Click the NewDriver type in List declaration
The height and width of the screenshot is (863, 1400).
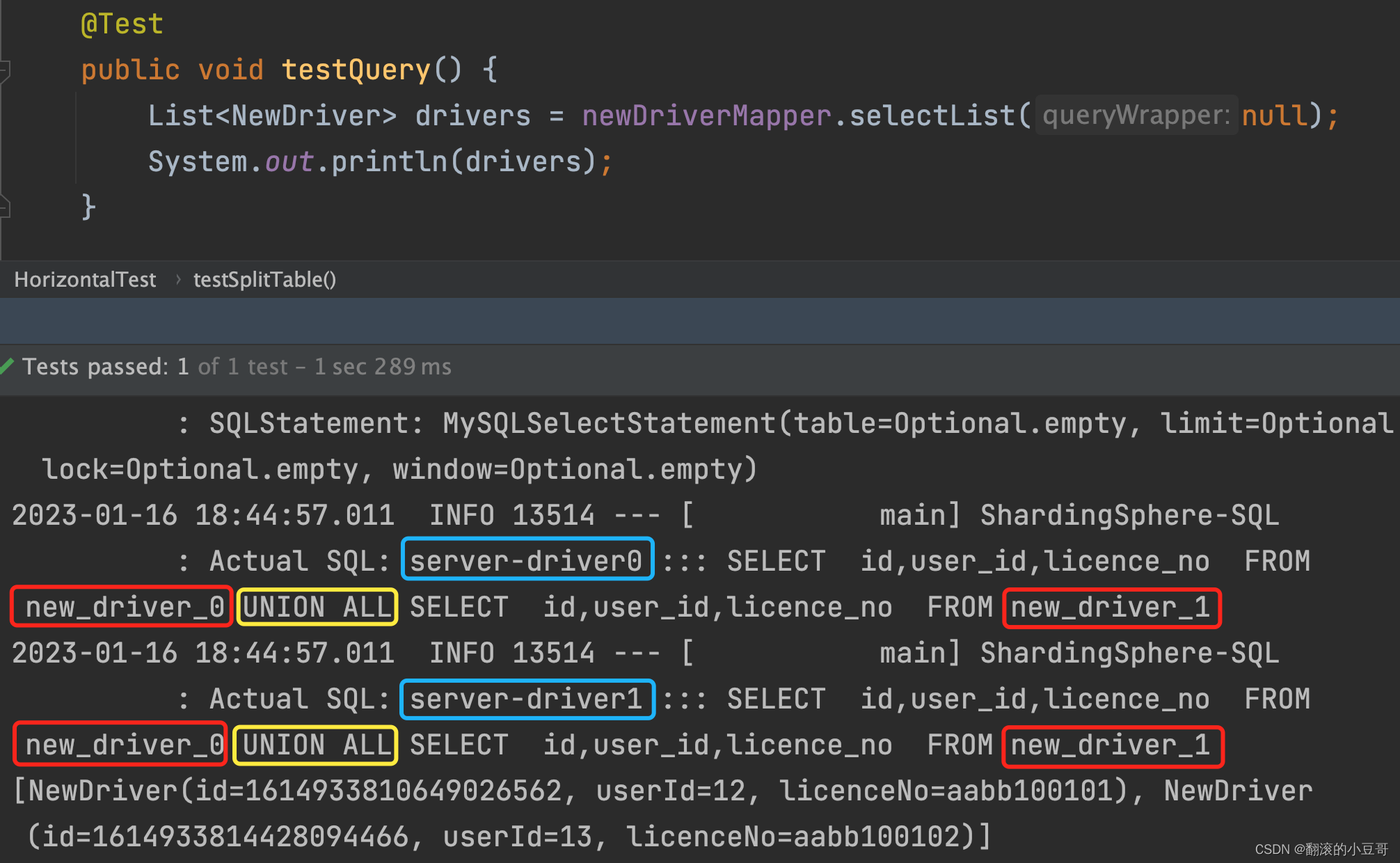[x=306, y=116]
